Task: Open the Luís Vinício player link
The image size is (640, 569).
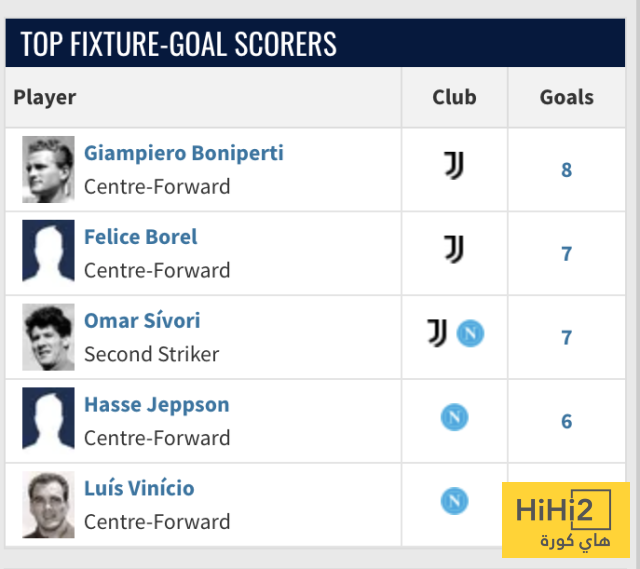Action: click(x=139, y=489)
